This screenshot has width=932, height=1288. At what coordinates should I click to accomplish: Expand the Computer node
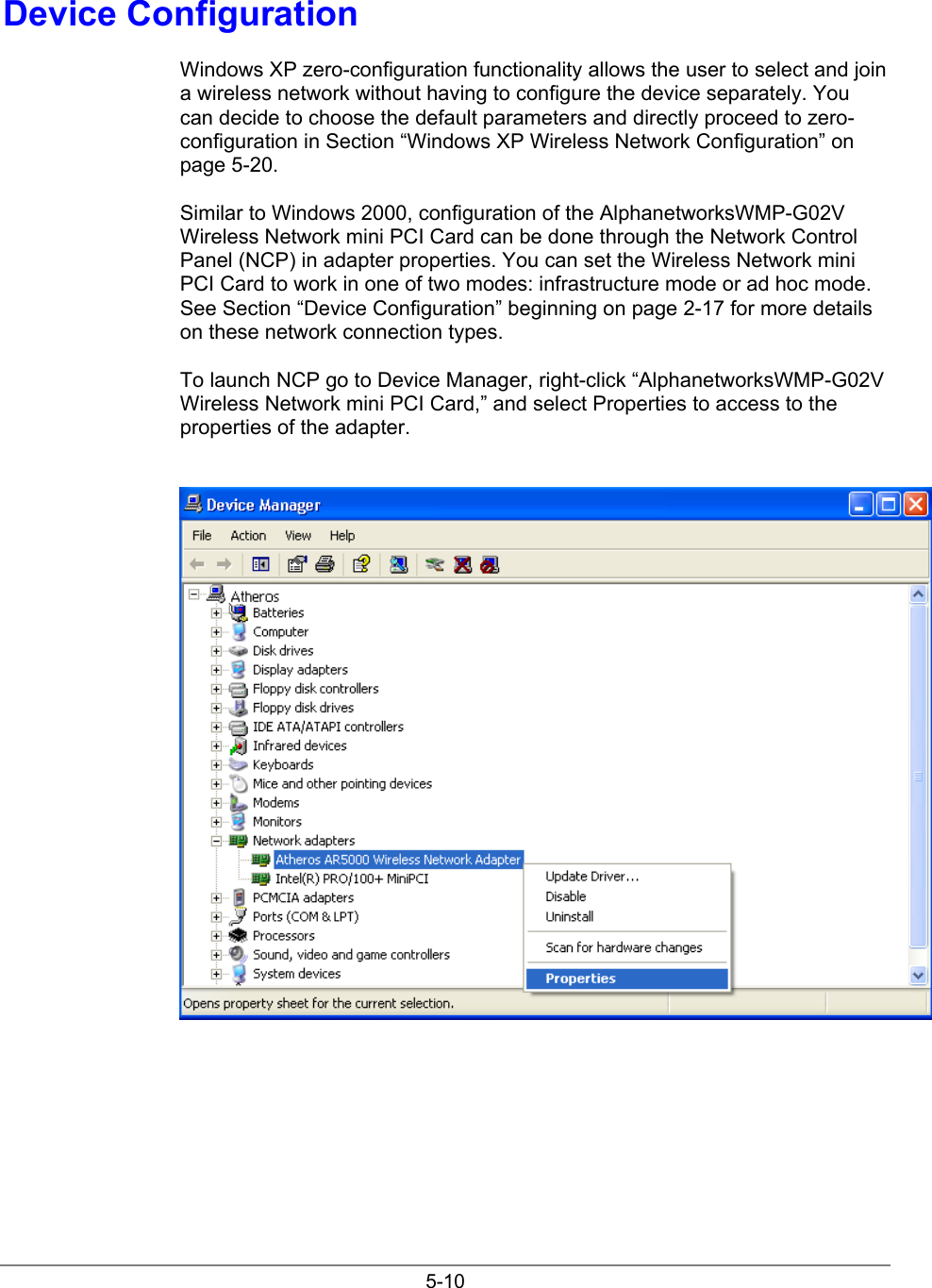point(216,632)
